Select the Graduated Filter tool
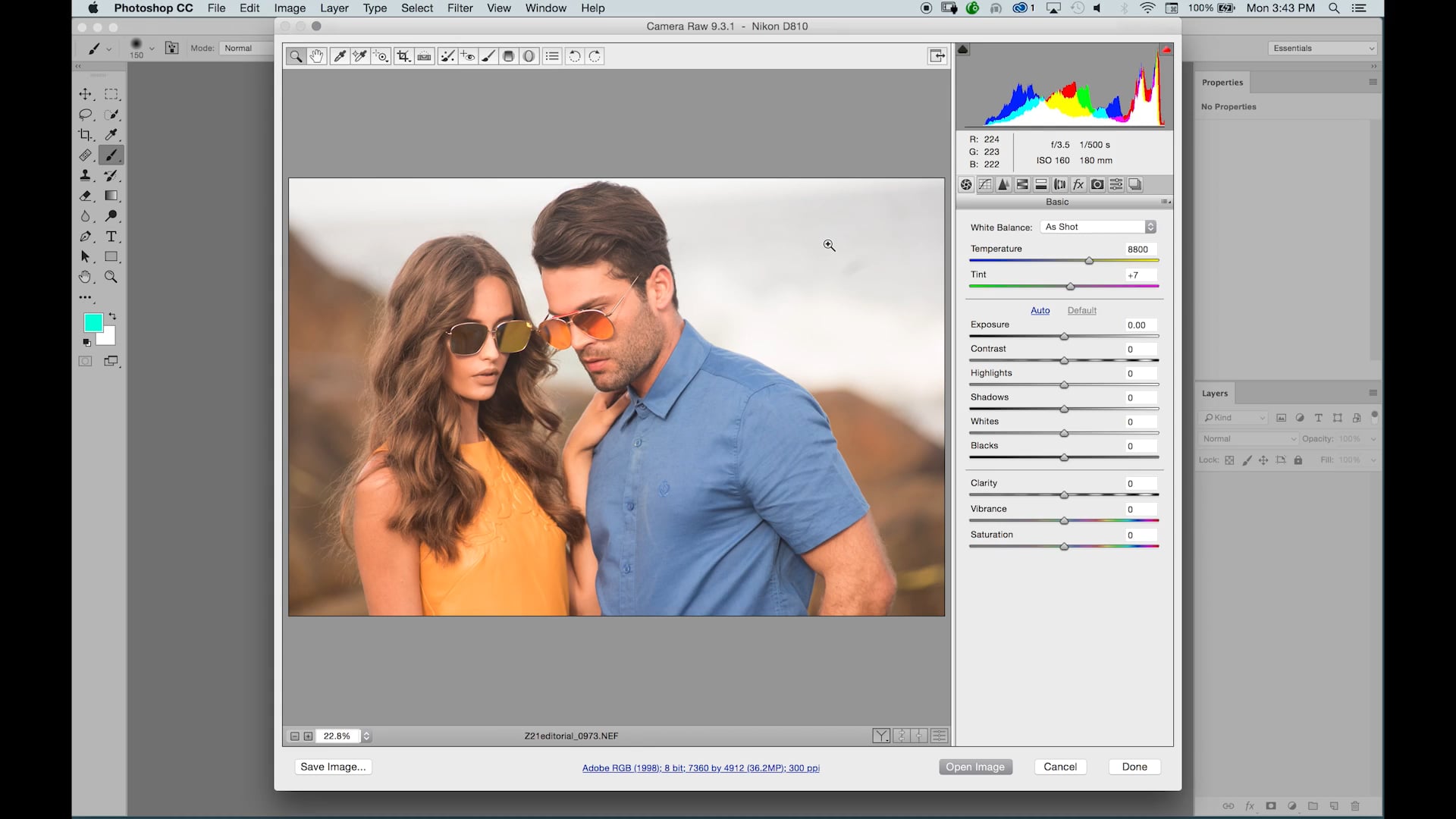The height and width of the screenshot is (819, 1456). [x=509, y=55]
